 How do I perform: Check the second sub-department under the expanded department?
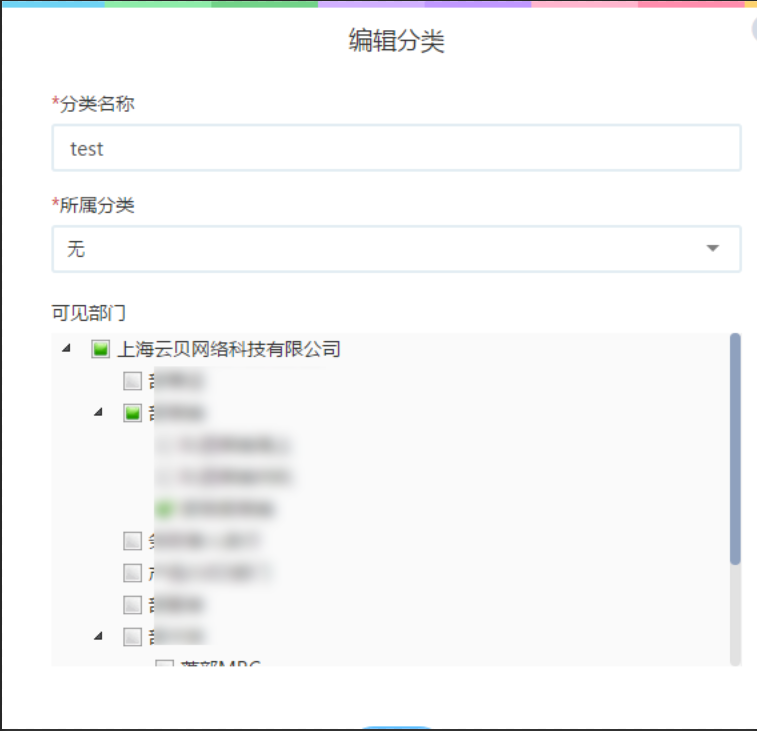click(164, 477)
